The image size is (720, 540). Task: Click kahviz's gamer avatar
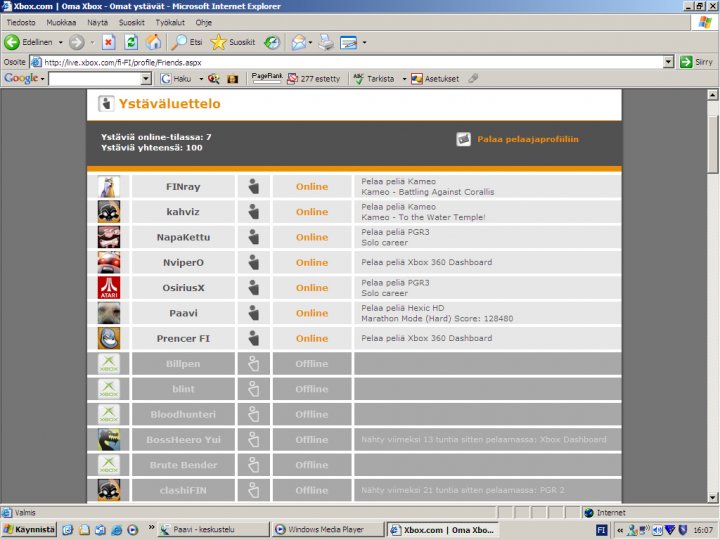coord(109,212)
